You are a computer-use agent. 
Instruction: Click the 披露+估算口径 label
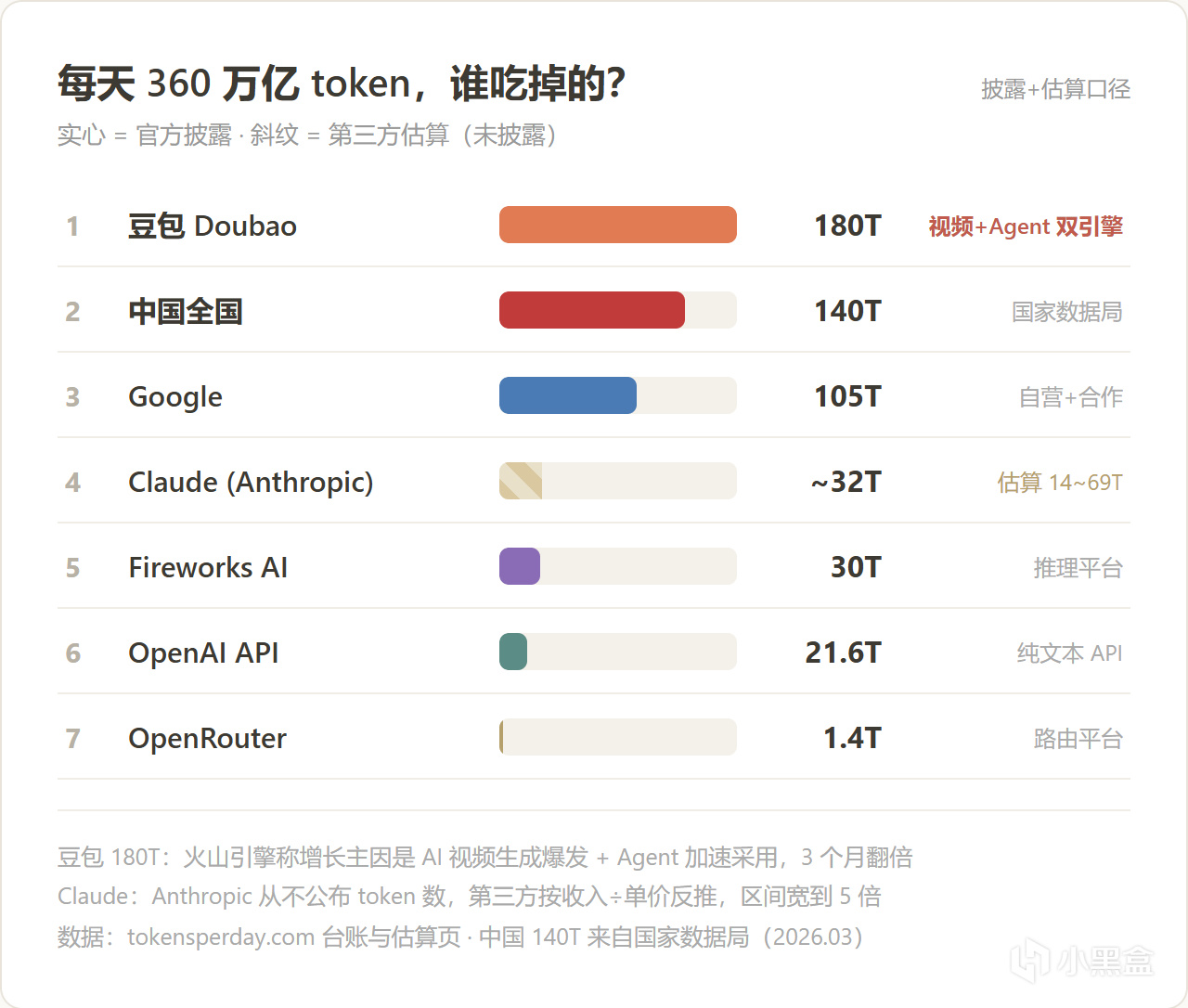[1056, 89]
